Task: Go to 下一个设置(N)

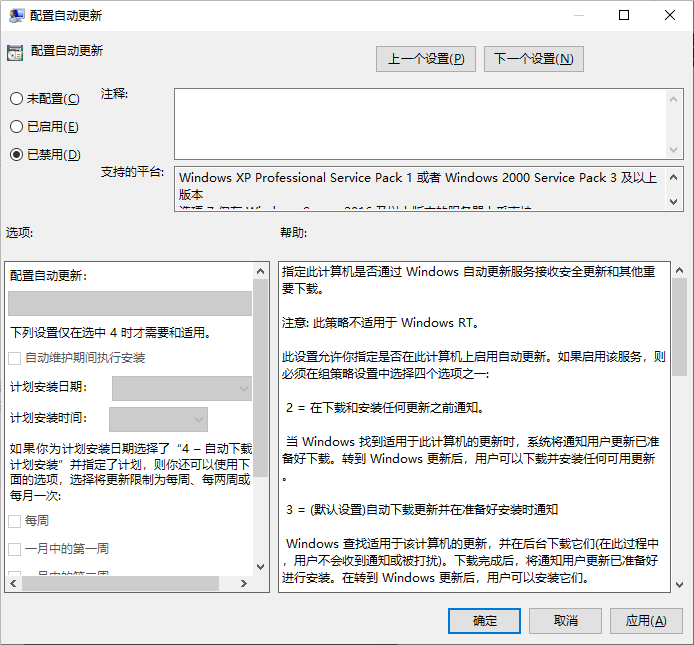Action: point(534,59)
